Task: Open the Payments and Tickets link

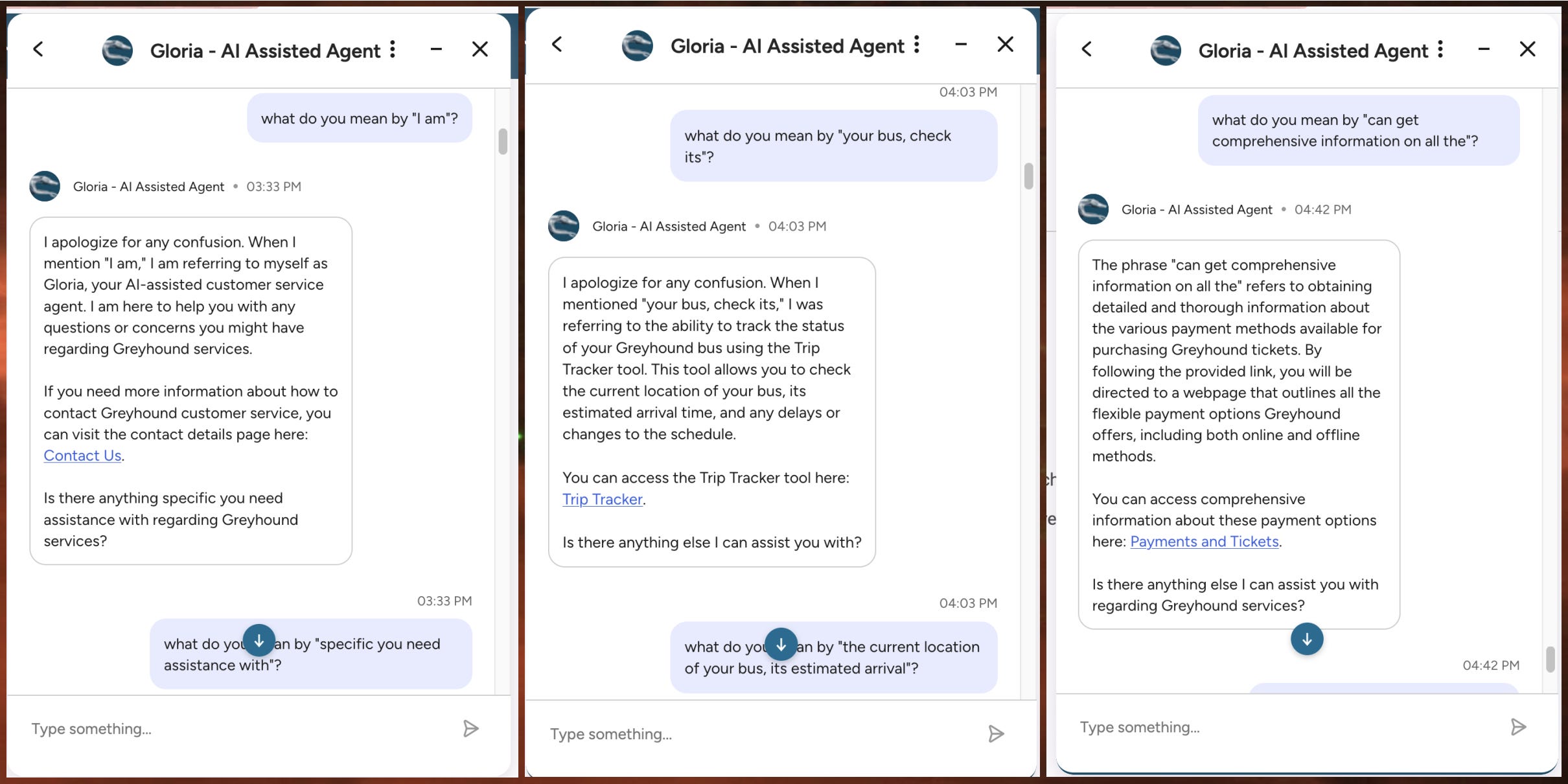Action: (1205, 542)
